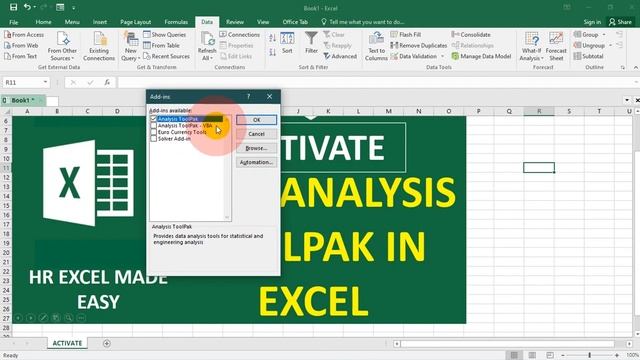Click Cancel in Add-ins dialog
This screenshot has height=360, width=640.
click(x=256, y=134)
